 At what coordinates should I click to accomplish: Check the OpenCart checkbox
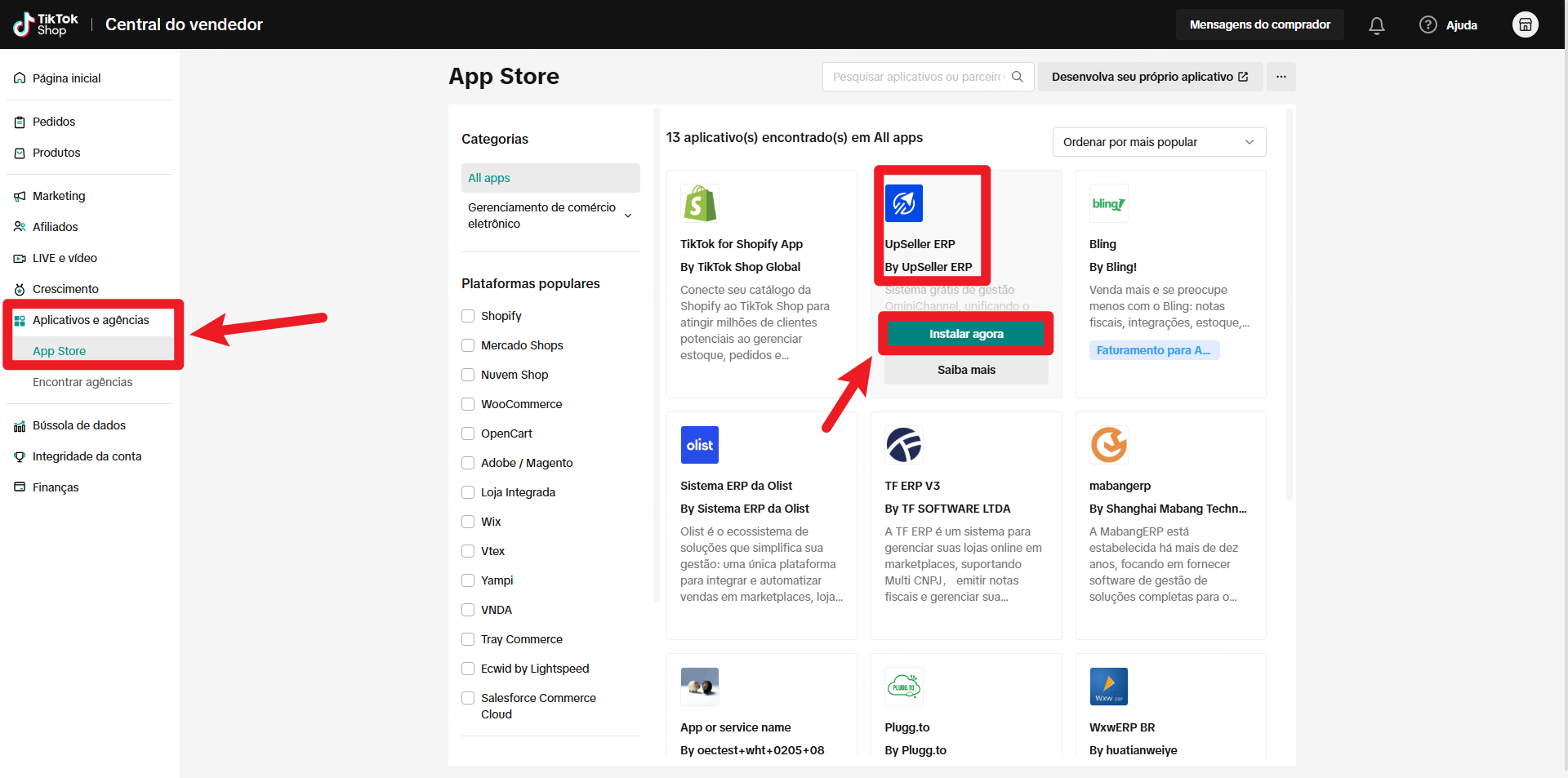[468, 433]
